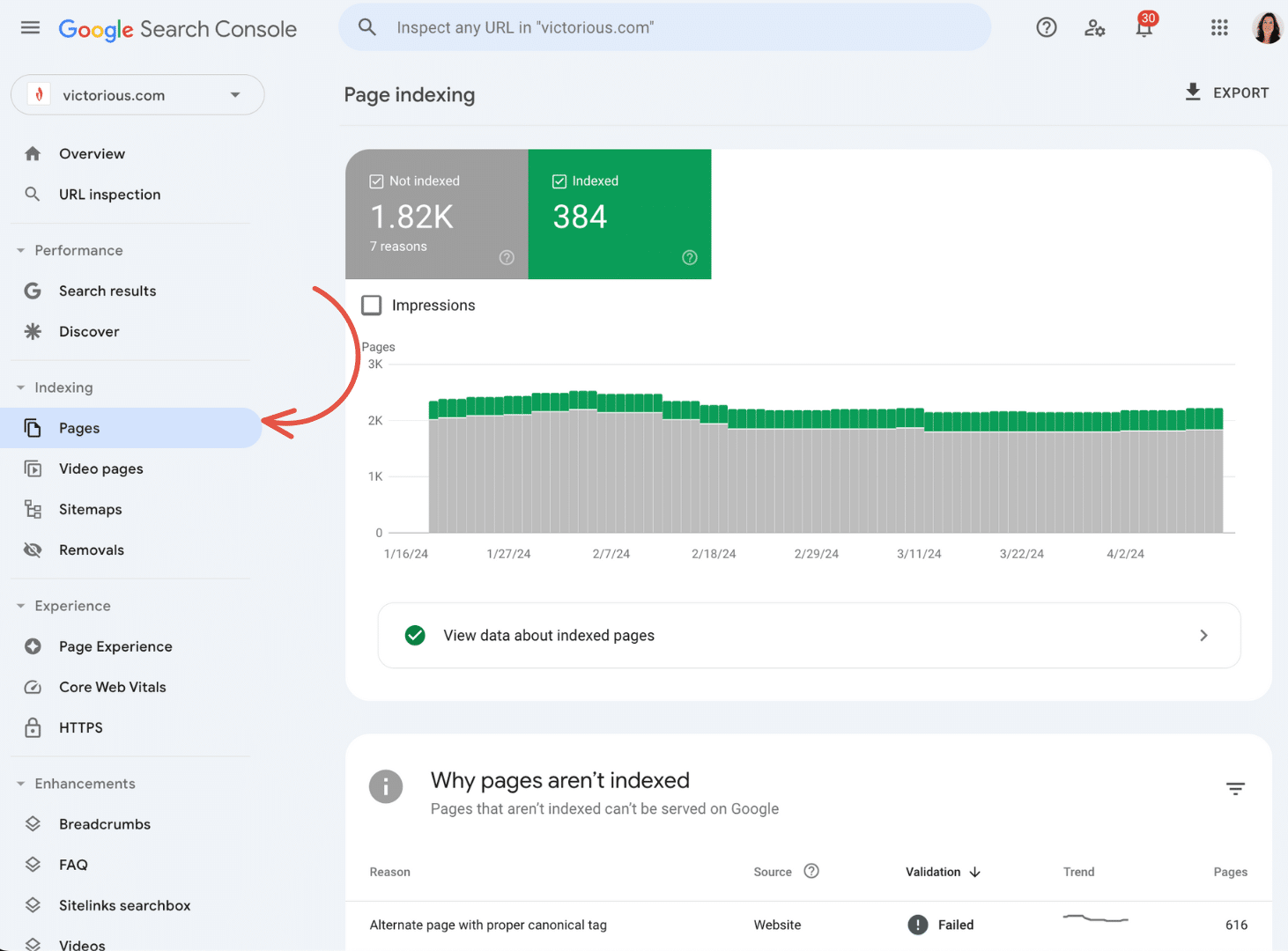The width and height of the screenshot is (1288, 951).
Task: Open the account profile avatar
Action: (1268, 27)
